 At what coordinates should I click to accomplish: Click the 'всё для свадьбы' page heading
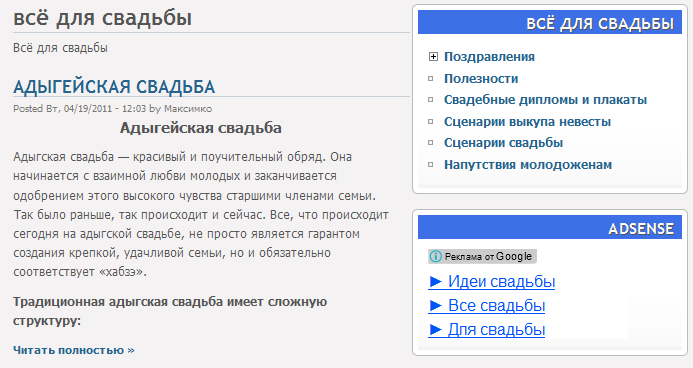pos(103,18)
